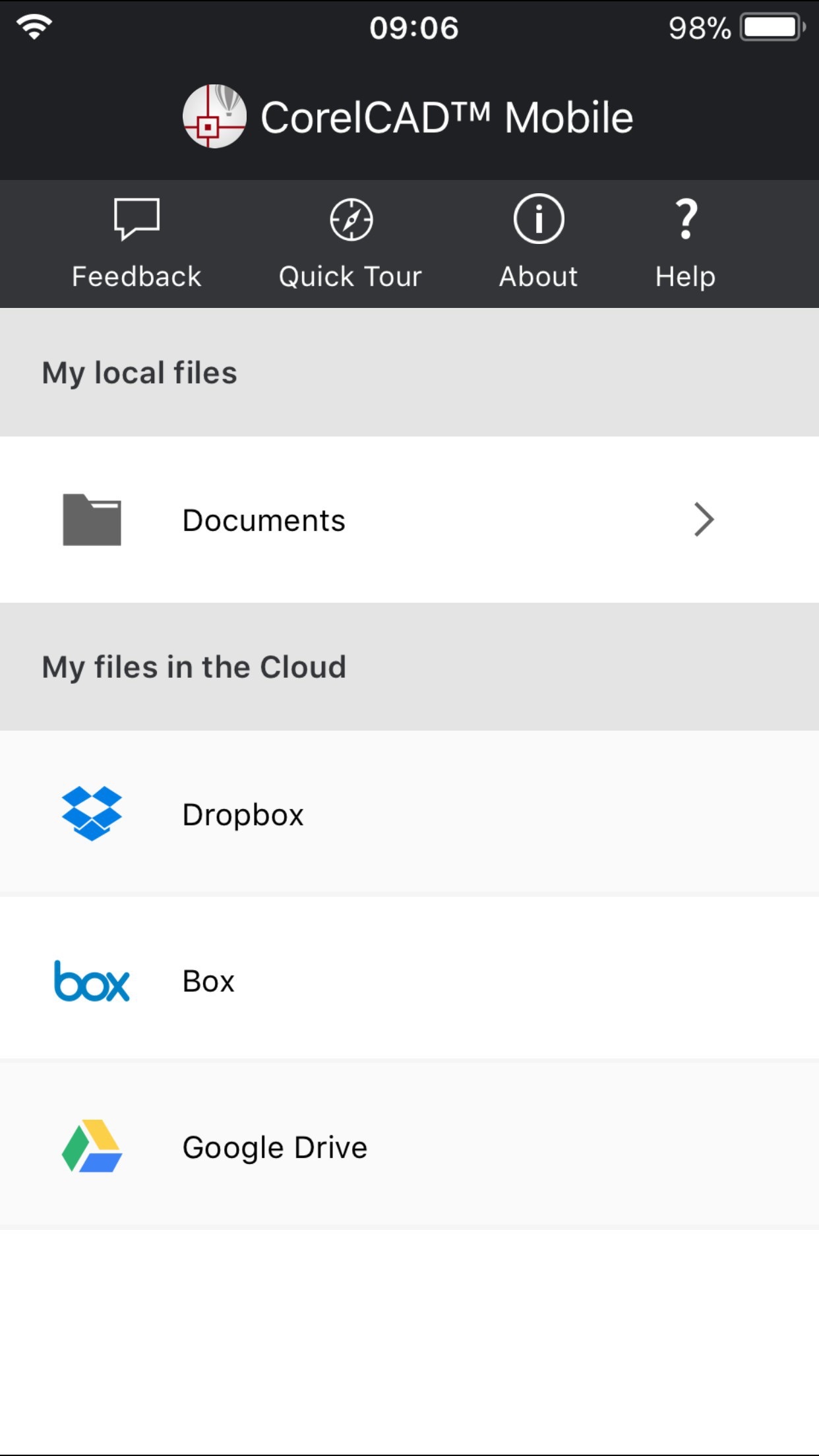Image resolution: width=819 pixels, height=1456 pixels.
Task: Select the Help label
Action: coord(686,278)
